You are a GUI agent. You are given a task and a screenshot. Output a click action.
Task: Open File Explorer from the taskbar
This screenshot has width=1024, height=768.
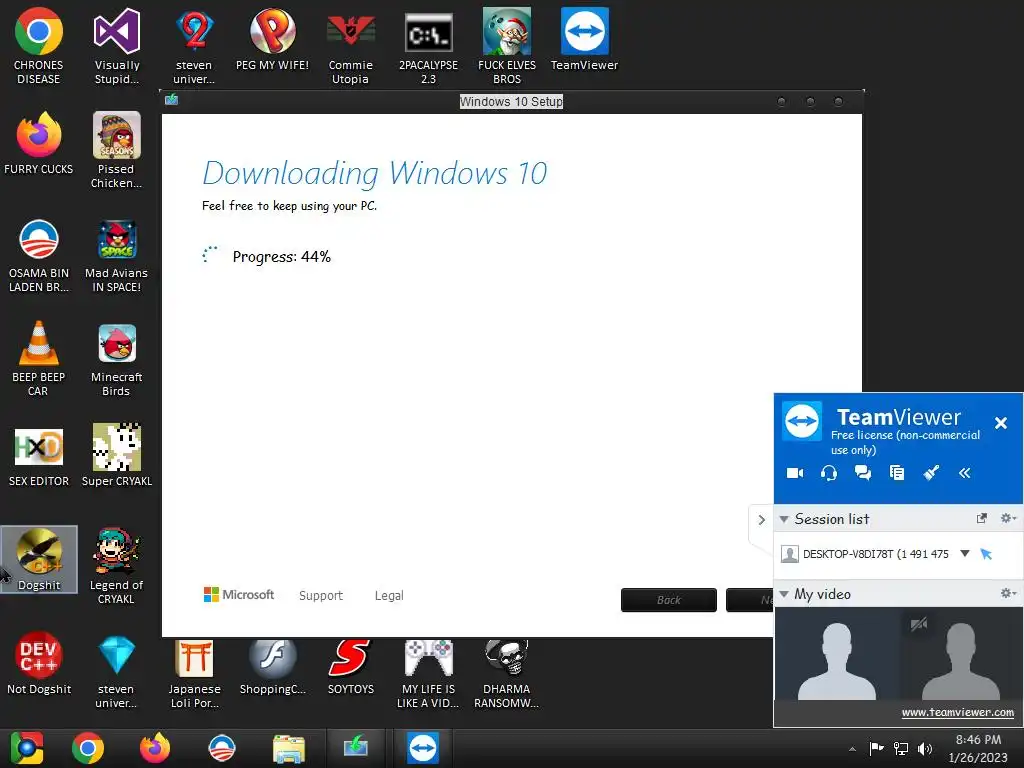pyautogui.click(x=289, y=748)
